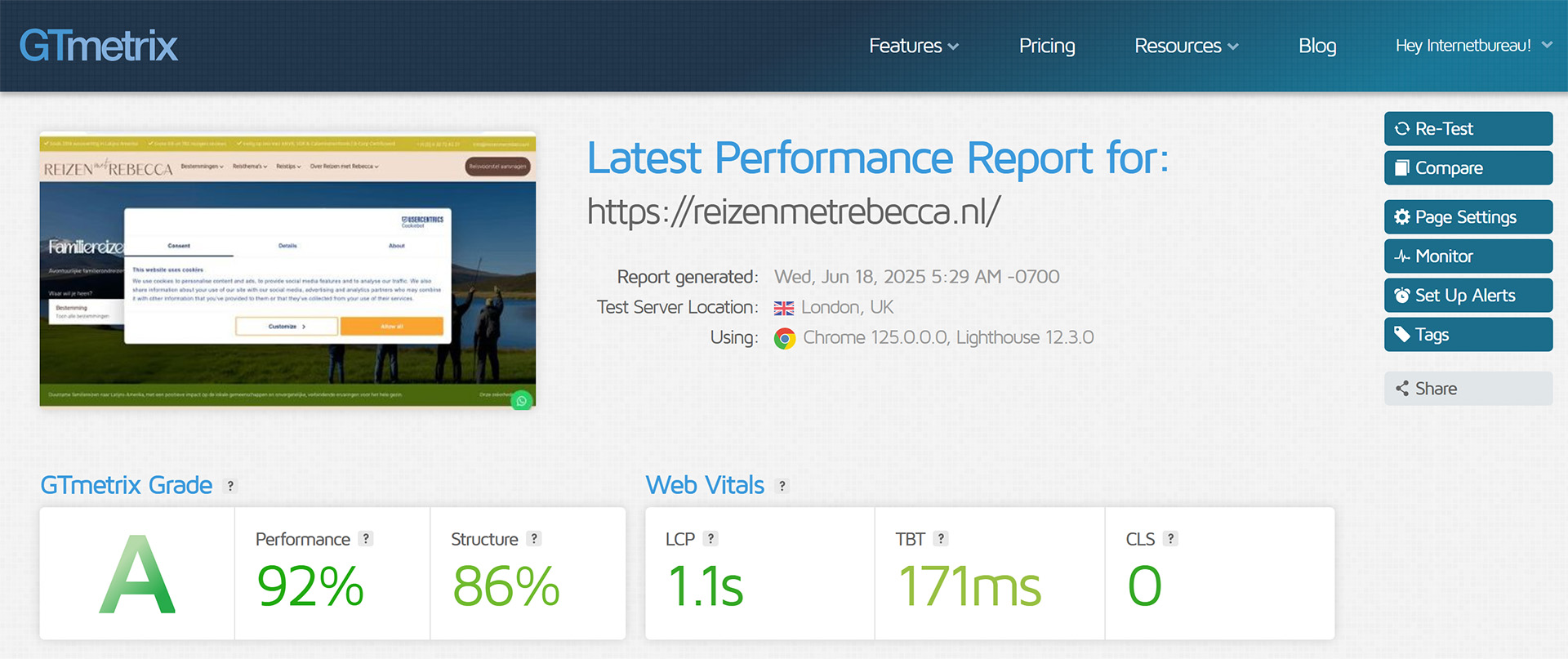
Task: Click the Performance help question mark
Action: 366,539
